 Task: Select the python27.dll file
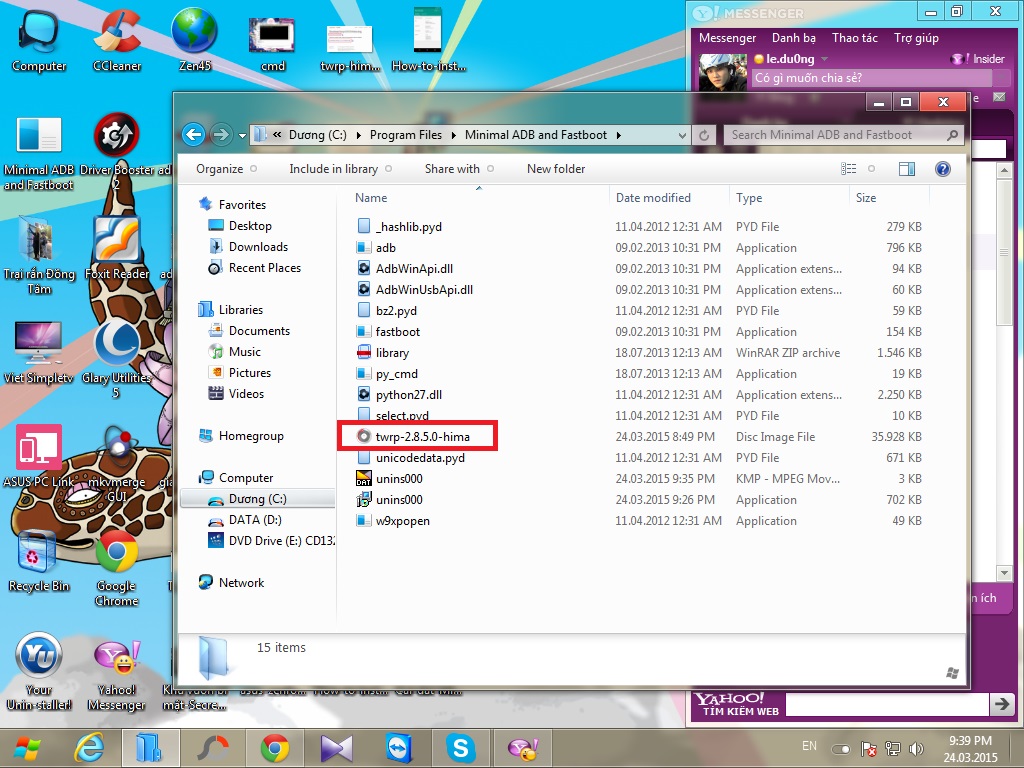click(408, 394)
